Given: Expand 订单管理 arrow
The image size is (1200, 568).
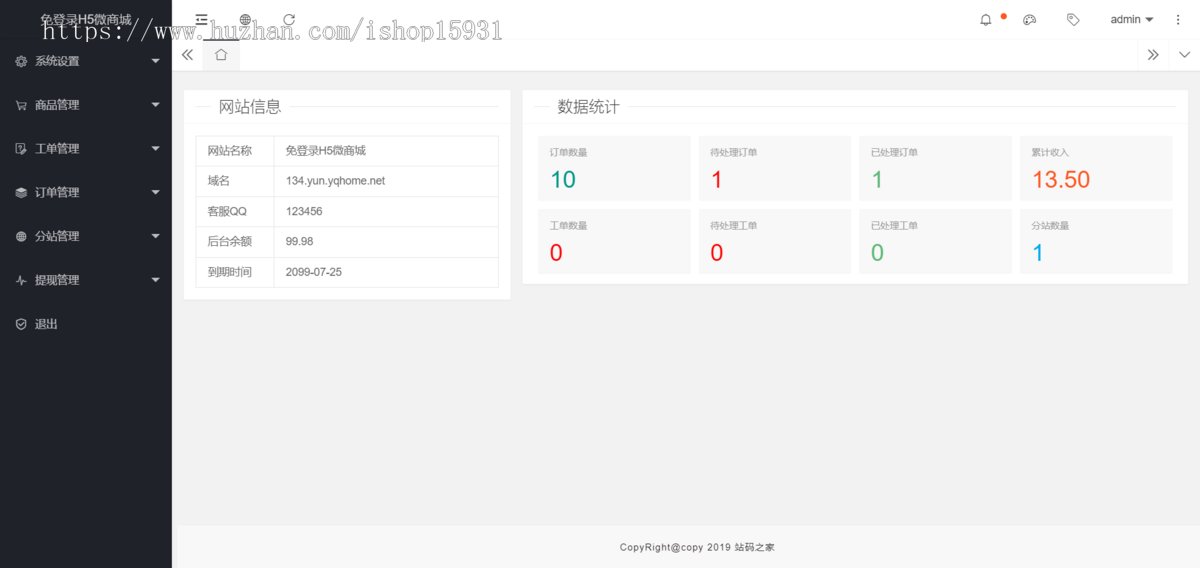Looking at the screenshot, I should point(155,193).
